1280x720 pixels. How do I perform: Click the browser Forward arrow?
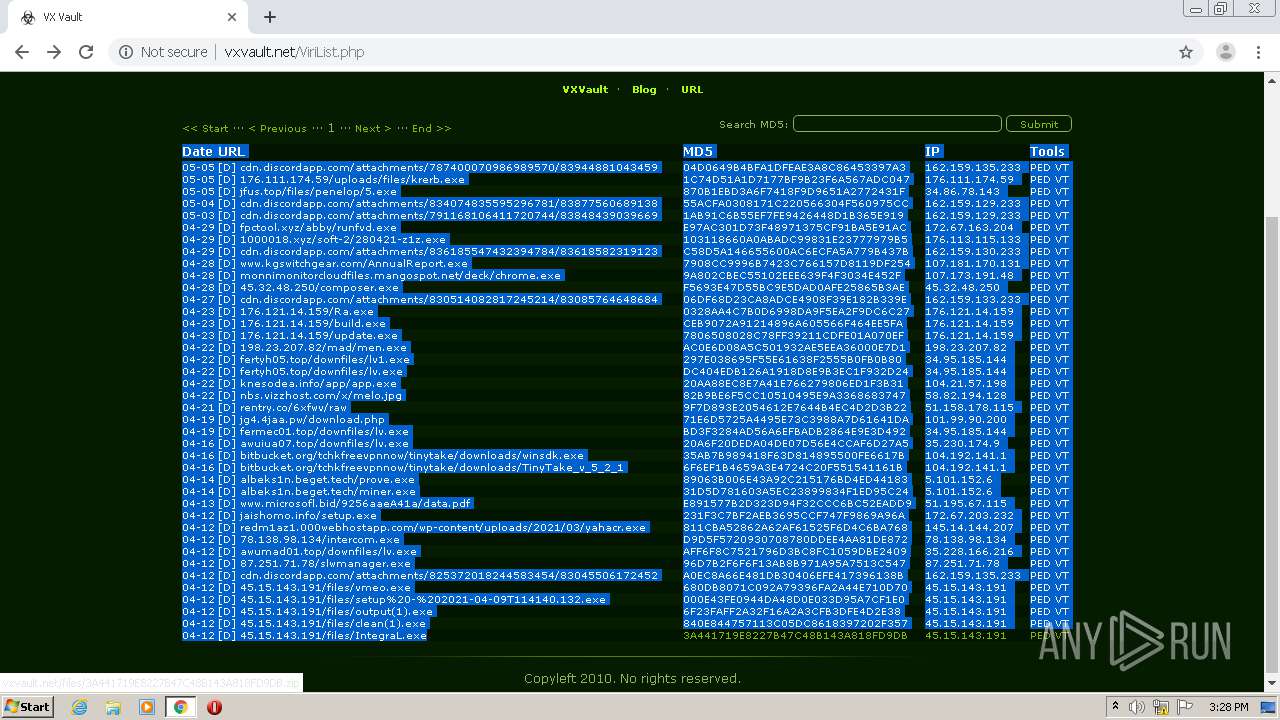coord(54,52)
